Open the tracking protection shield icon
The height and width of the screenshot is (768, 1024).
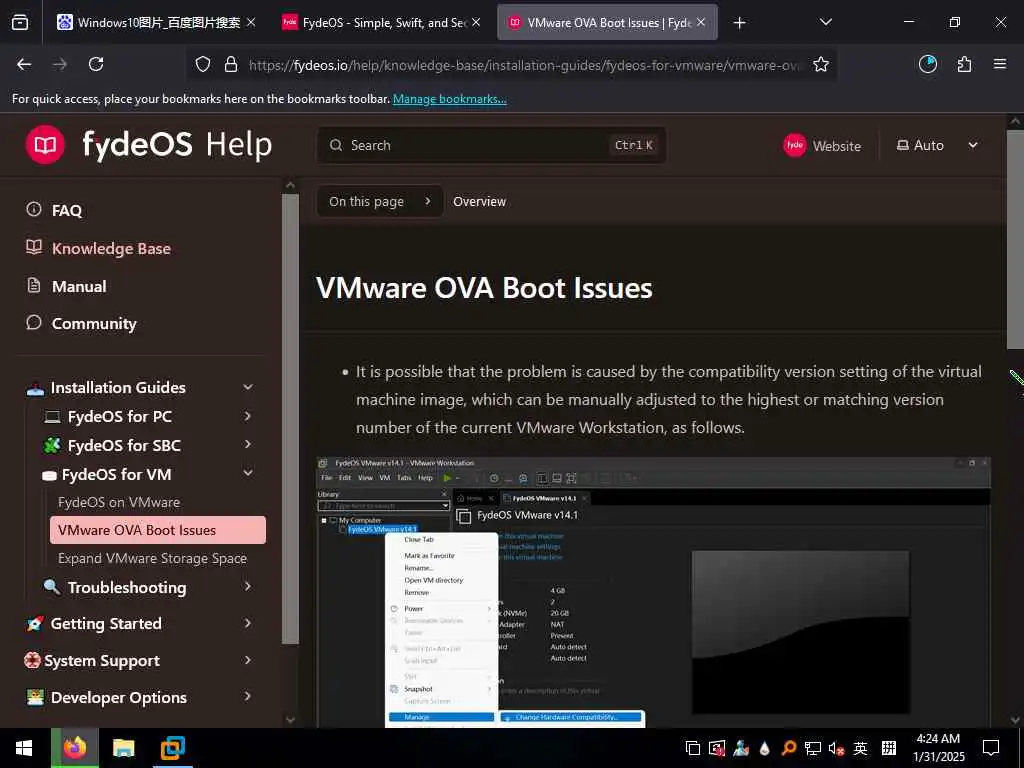tap(203, 64)
